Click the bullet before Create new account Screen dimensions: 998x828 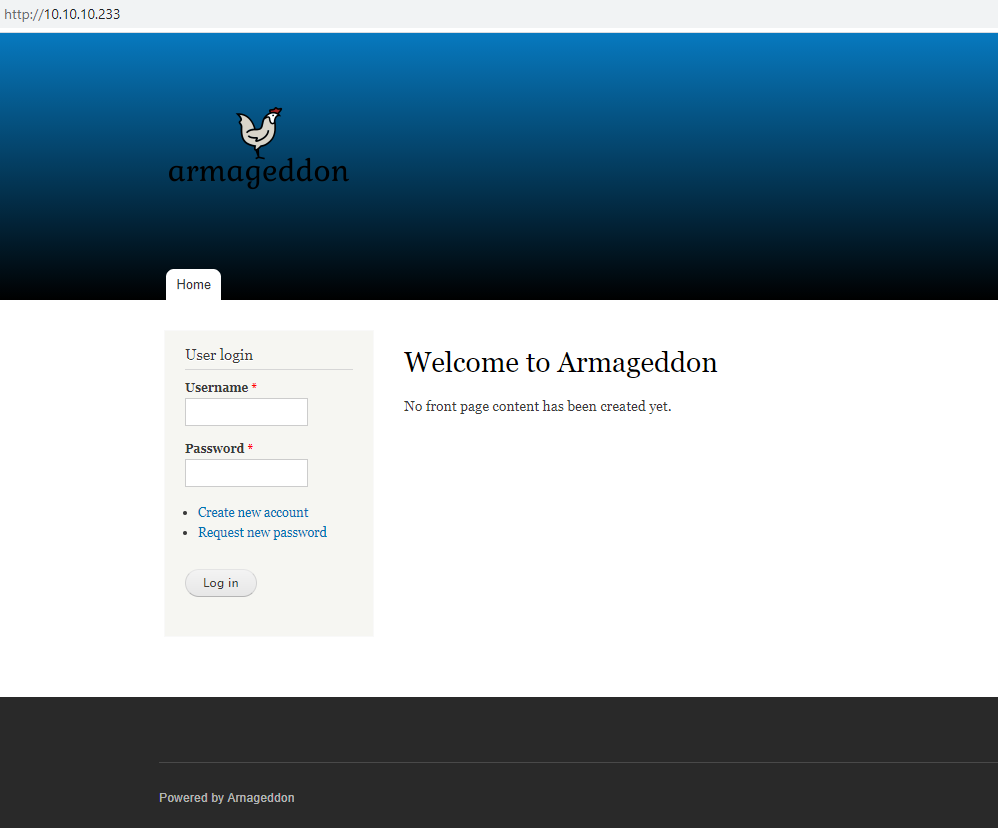[189, 513]
